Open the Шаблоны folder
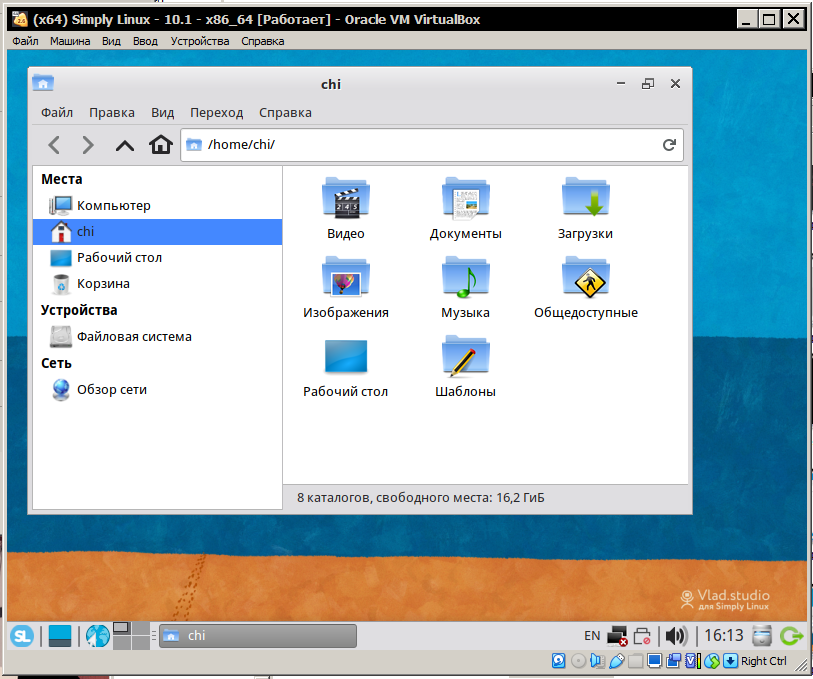The image size is (813, 679). (465, 366)
